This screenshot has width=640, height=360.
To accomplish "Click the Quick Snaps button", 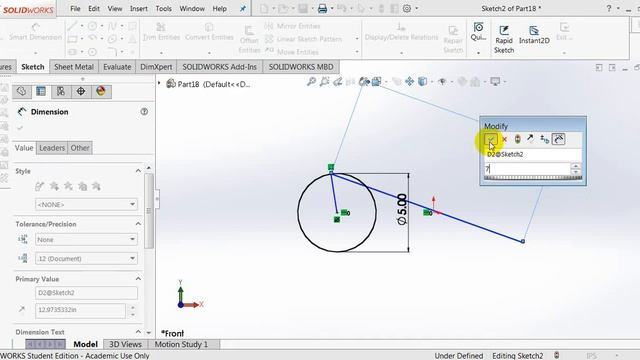I will (x=478, y=32).
